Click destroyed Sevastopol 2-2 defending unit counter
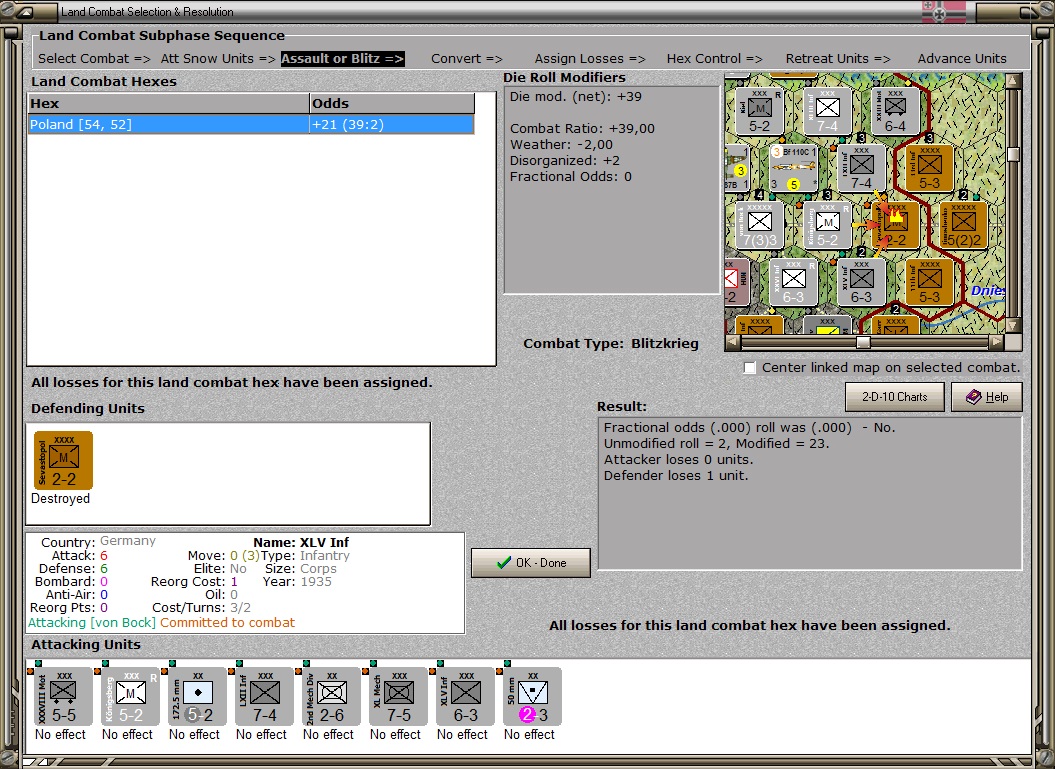Screen dimensions: 1055x769 coord(63,460)
